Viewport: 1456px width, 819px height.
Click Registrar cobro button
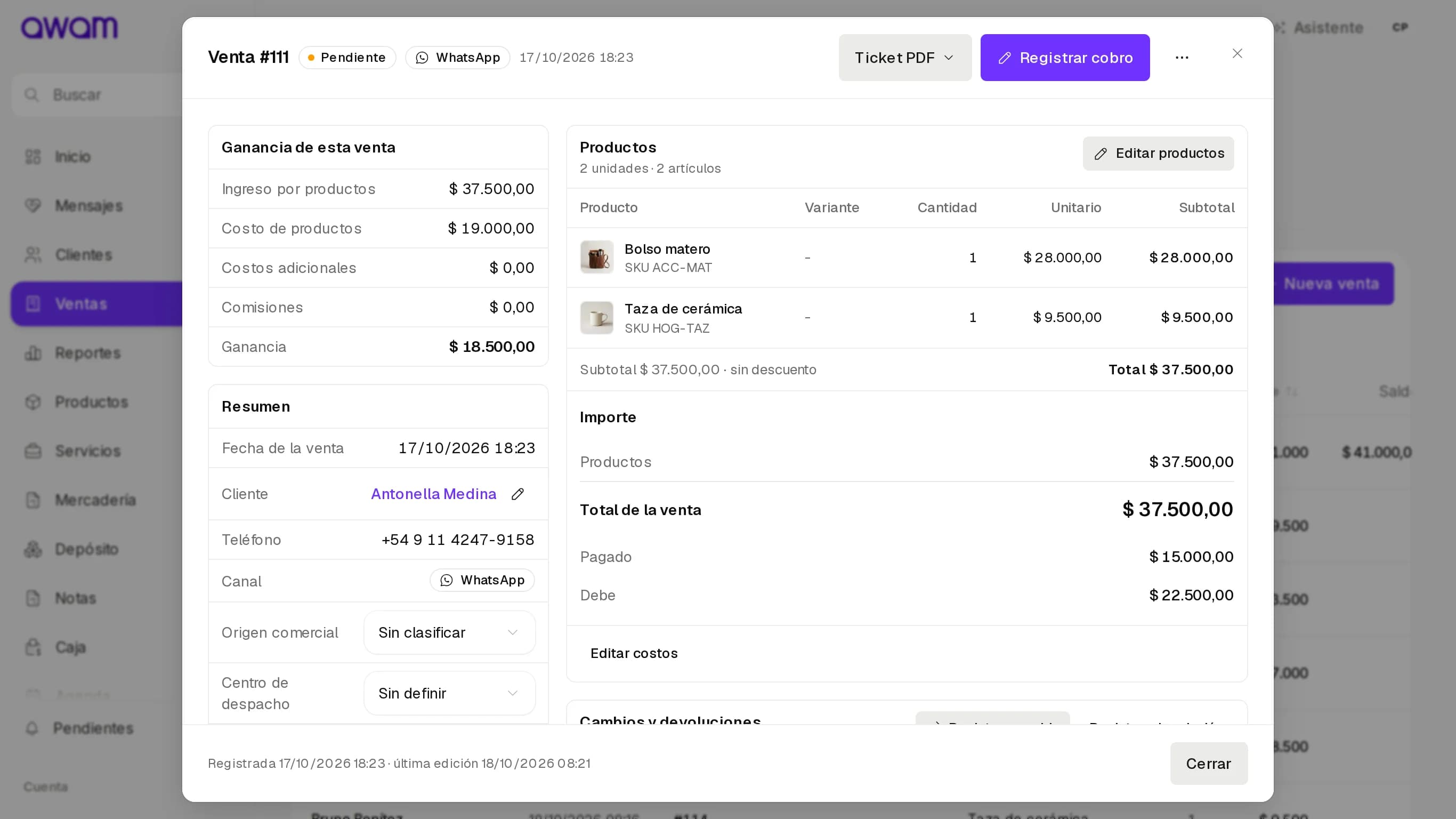(x=1065, y=58)
